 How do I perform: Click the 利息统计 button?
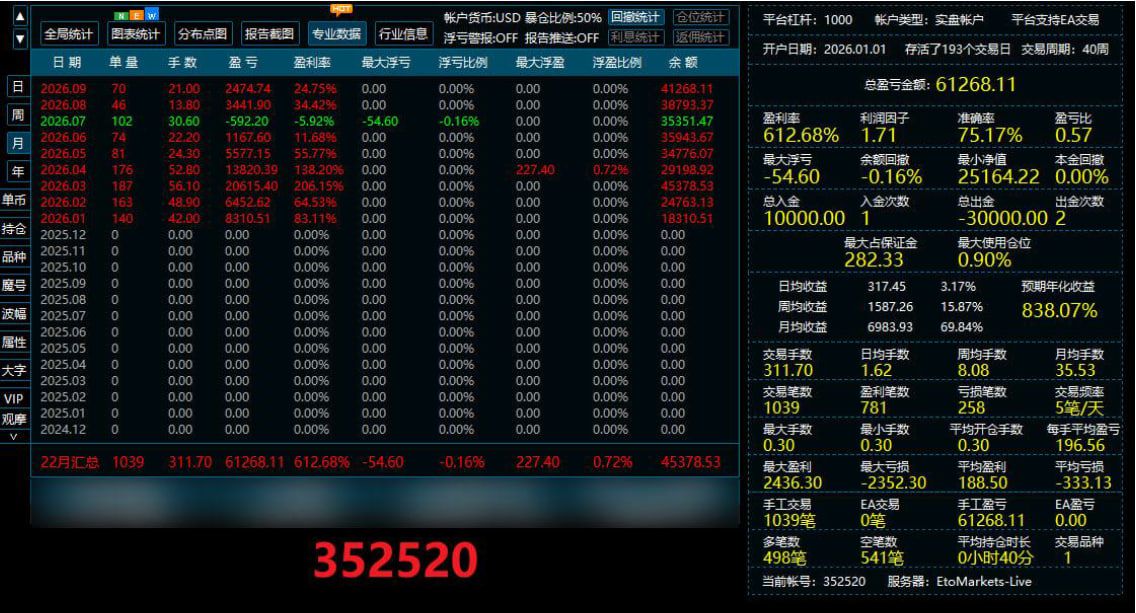(635, 37)
